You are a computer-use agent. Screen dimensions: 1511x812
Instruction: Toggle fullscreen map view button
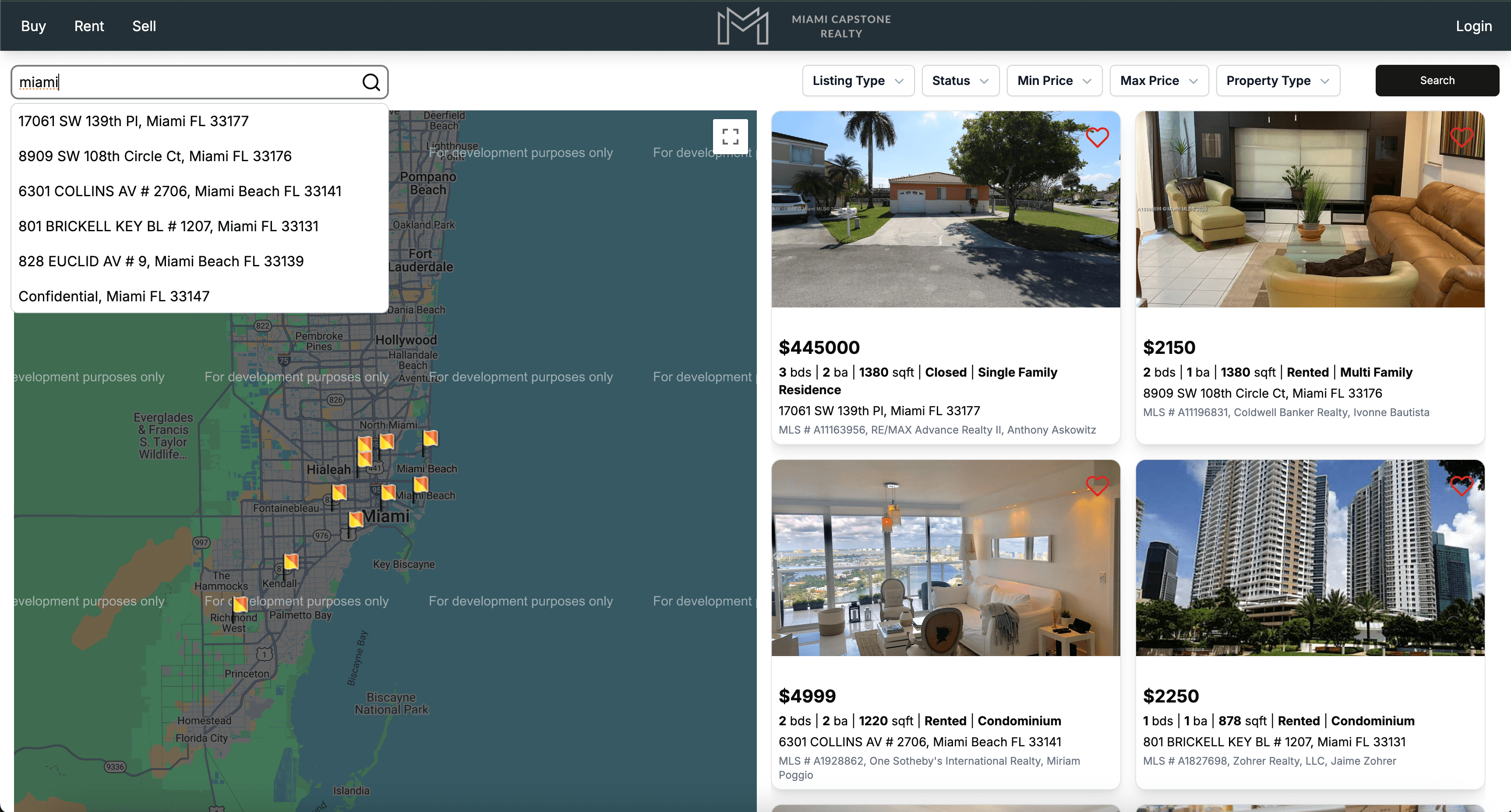click(730, 137)
